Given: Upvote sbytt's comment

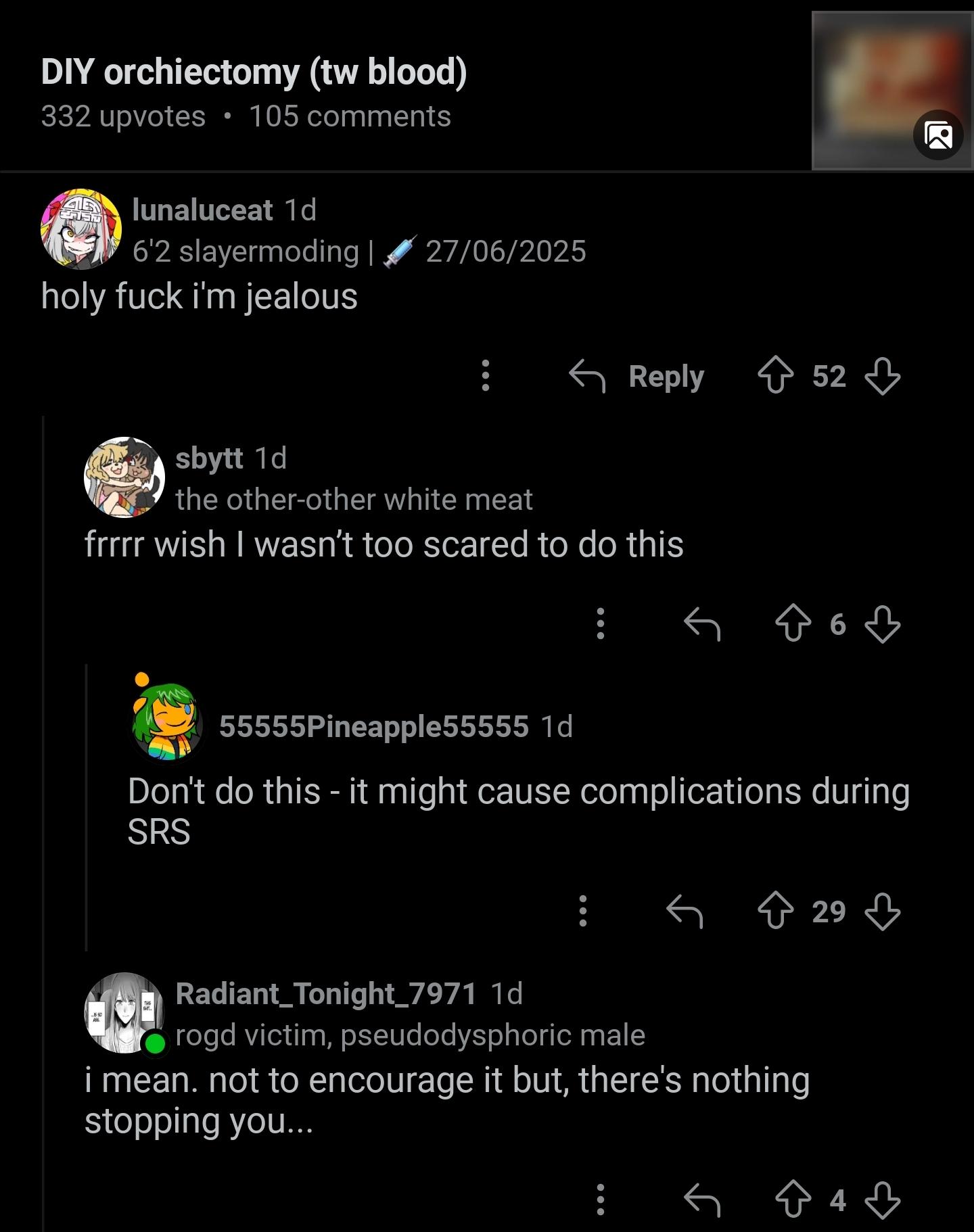Looking at the screenshot, I should click(x=793, y=623).
